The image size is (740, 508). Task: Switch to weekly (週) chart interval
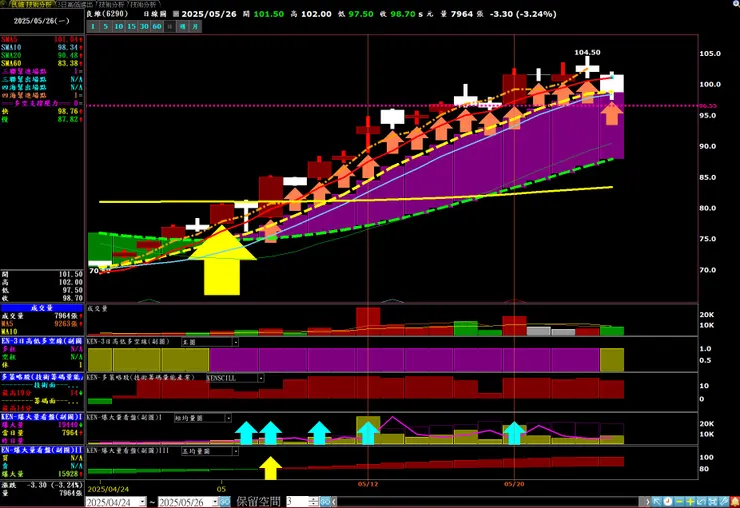pos(182,27)
